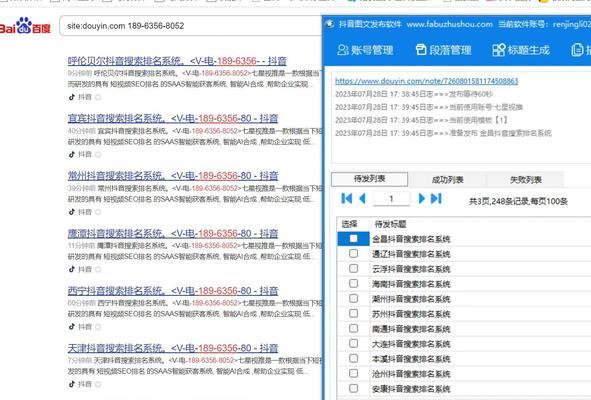Go to next page of pending list
This screenshot has width=591, height=400.
[x=421, y=198]
